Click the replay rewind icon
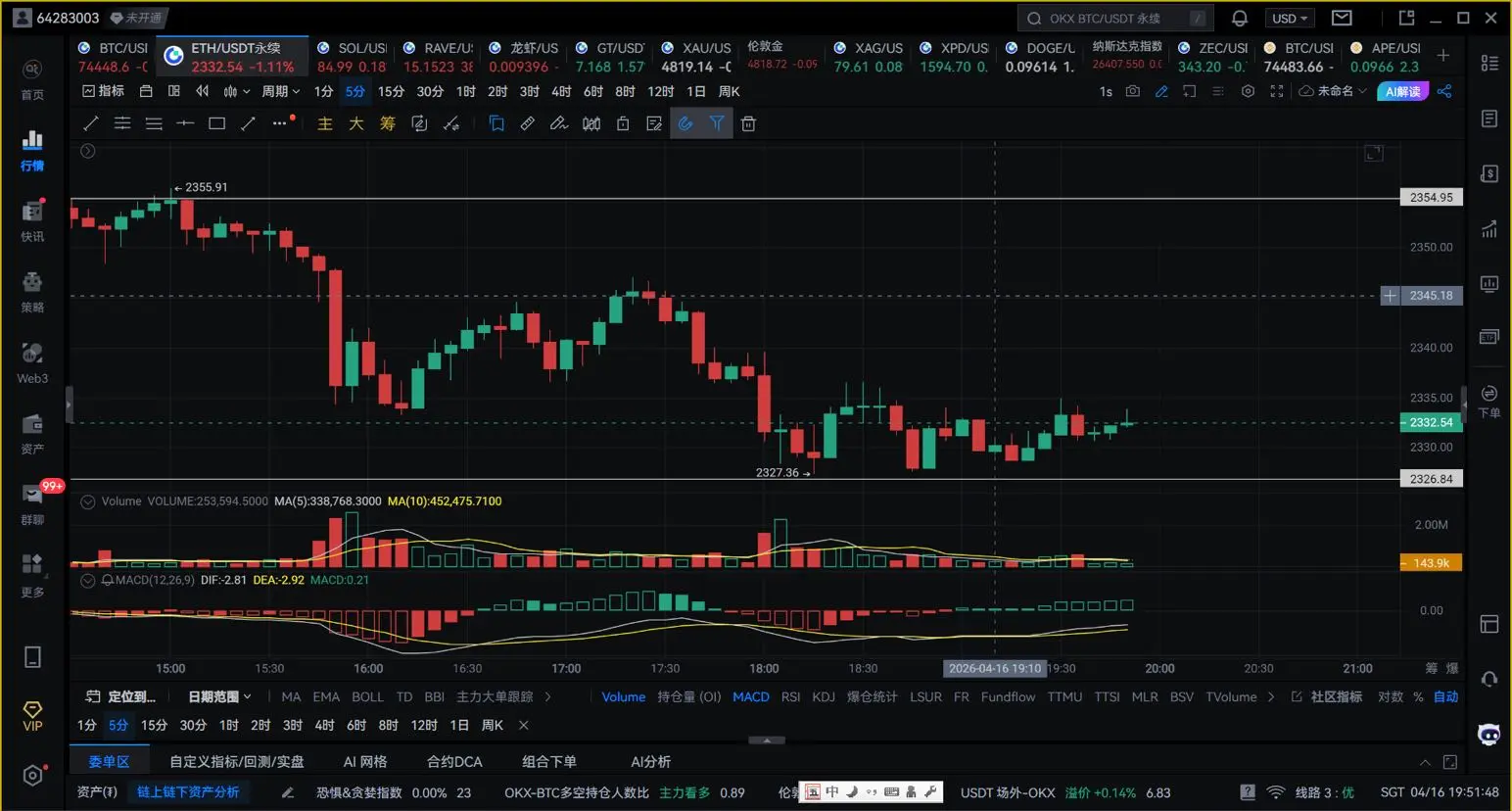1512x811 pixels. click(x=202, y=91)
